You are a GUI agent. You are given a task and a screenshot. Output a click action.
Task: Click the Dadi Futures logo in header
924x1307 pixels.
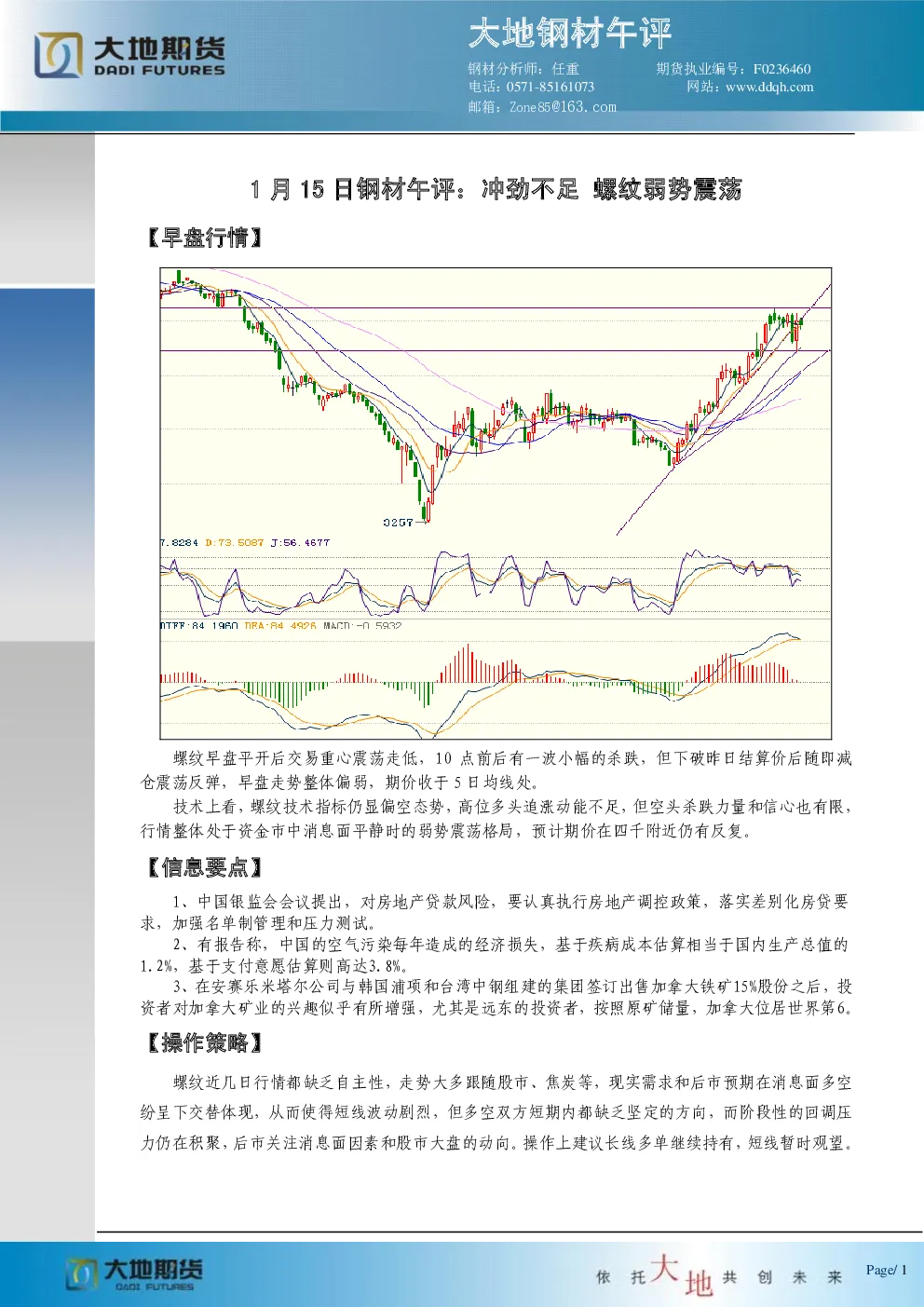(129, 55)
